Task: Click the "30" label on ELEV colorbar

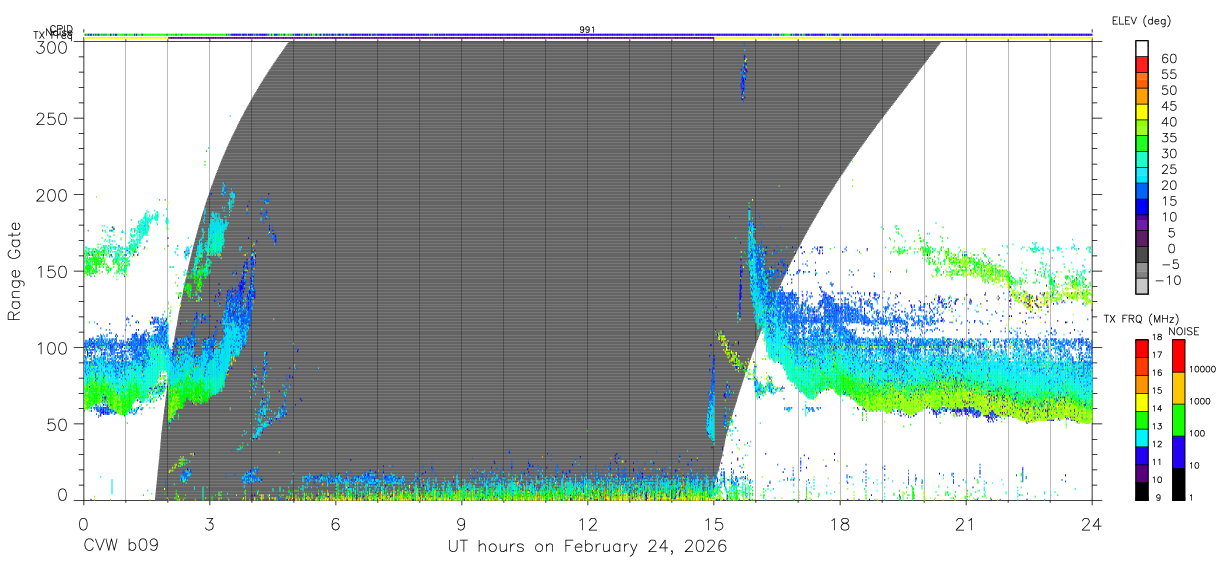Action: point(1168,153)
